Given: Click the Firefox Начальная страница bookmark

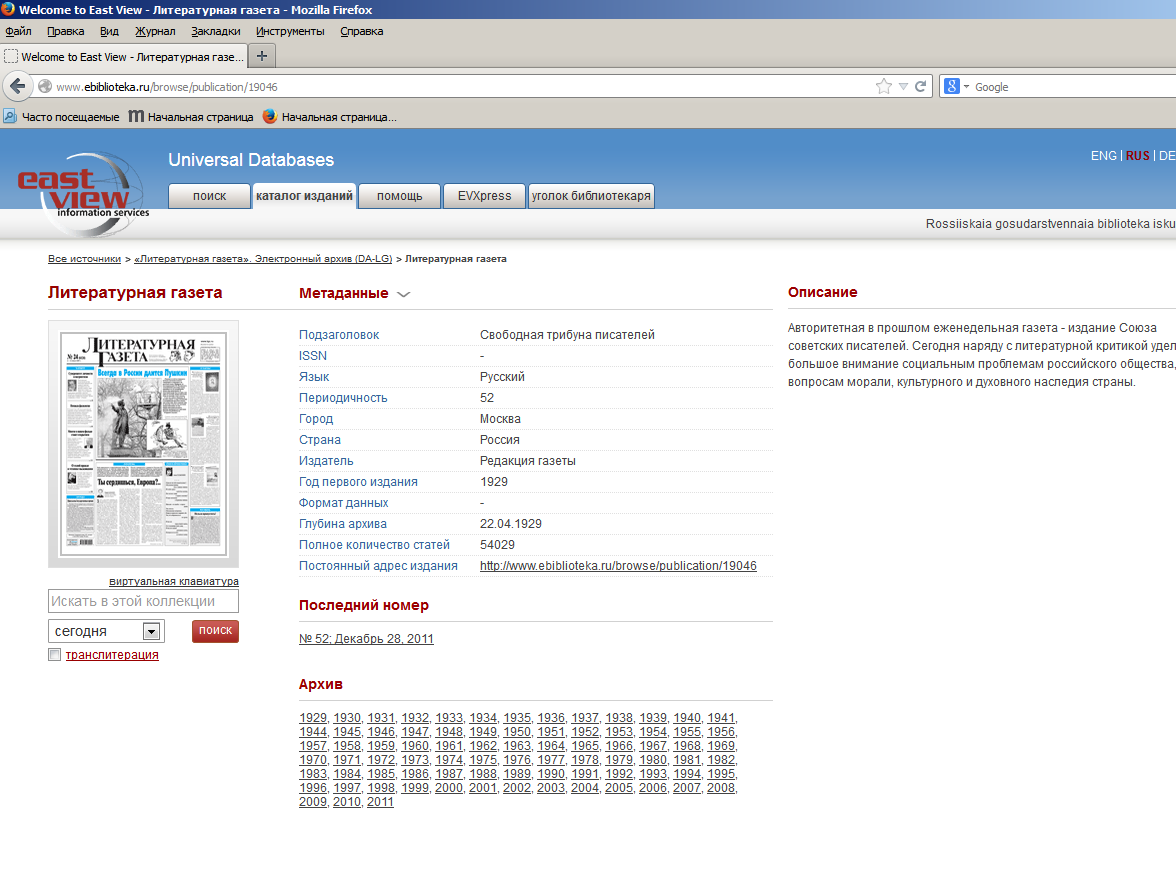Looking at the screenshot, I should click(x=329, y=117).
